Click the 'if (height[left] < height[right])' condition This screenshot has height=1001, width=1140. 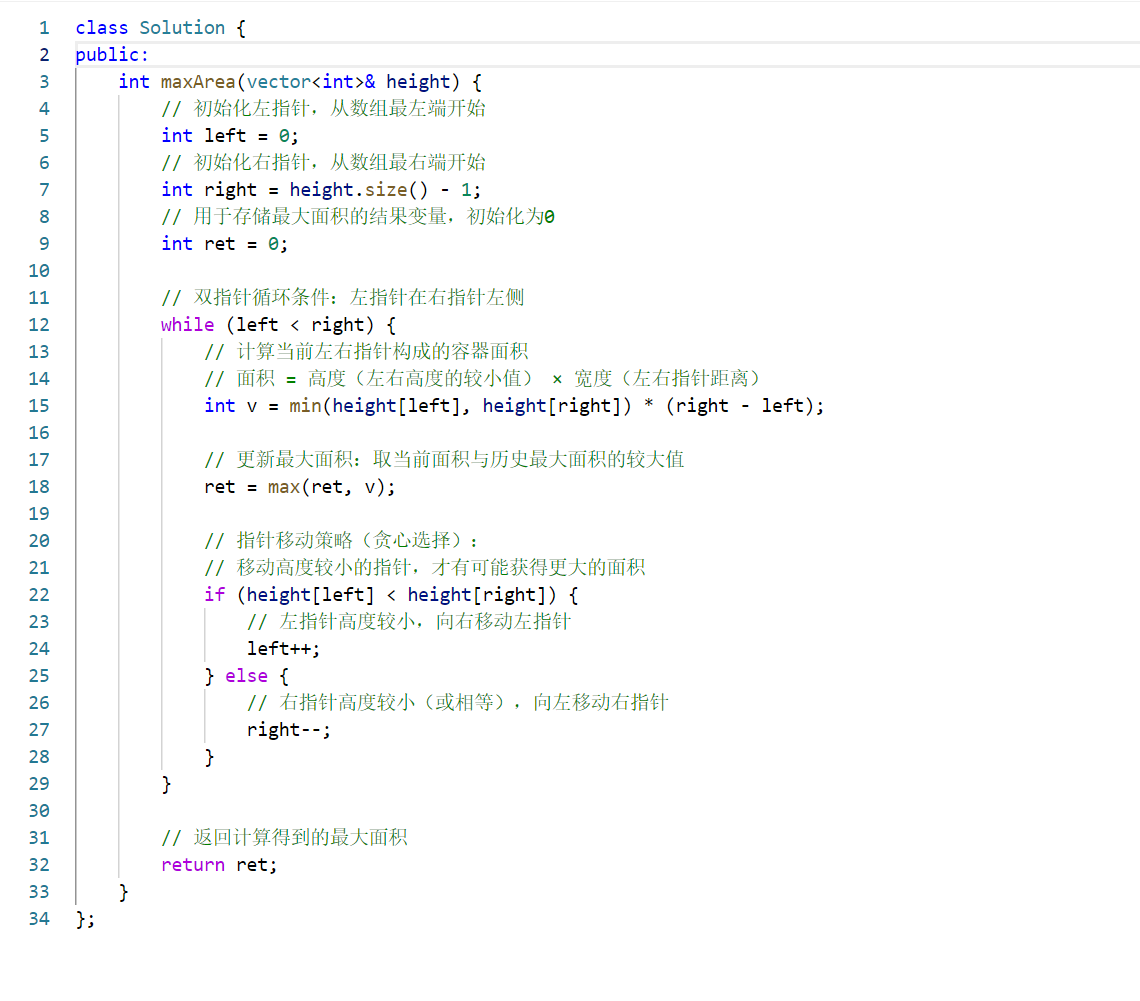click(391, 595)
